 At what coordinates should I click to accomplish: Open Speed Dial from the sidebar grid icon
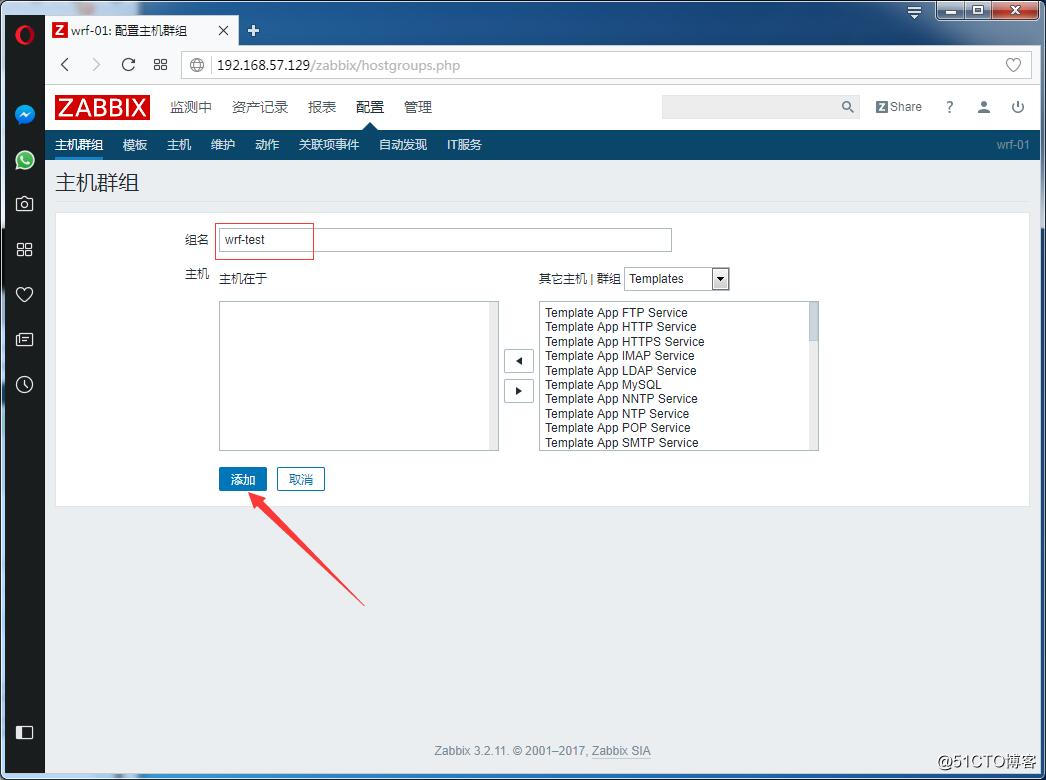(25, 250)
